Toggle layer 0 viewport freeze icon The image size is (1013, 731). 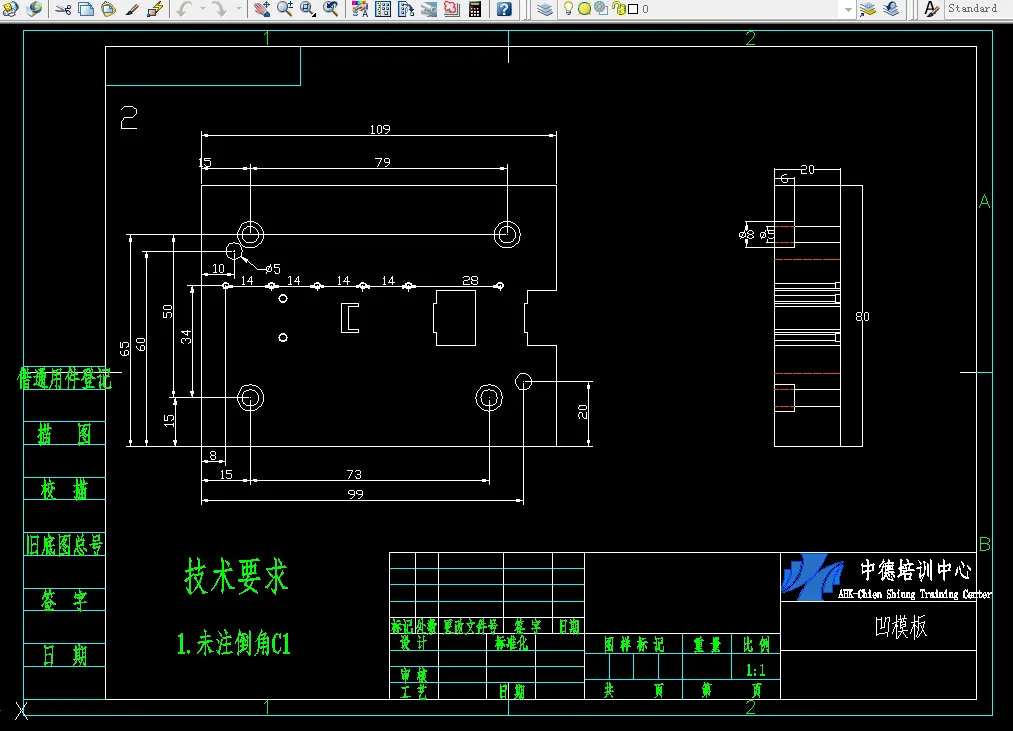tap(601, 8)
